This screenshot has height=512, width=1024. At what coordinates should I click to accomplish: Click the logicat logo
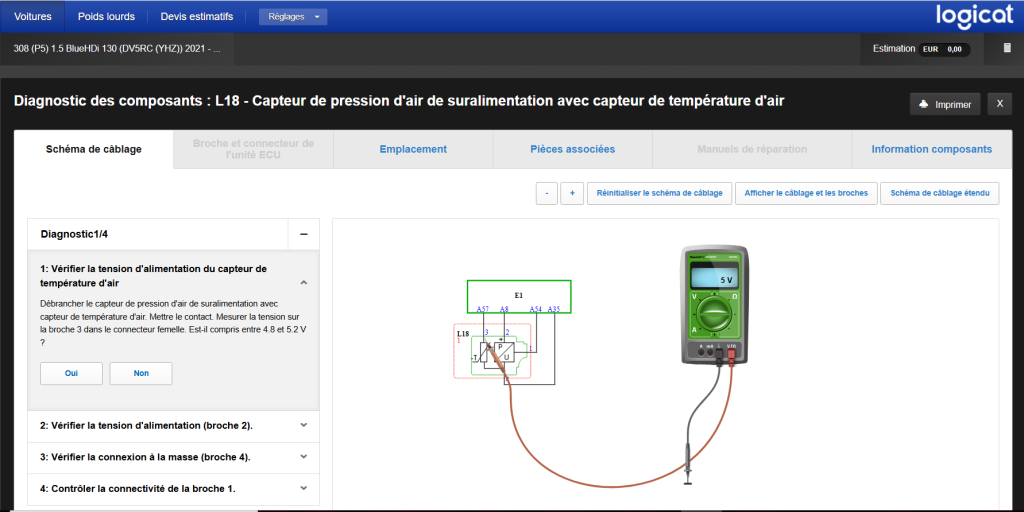point(975,16)
